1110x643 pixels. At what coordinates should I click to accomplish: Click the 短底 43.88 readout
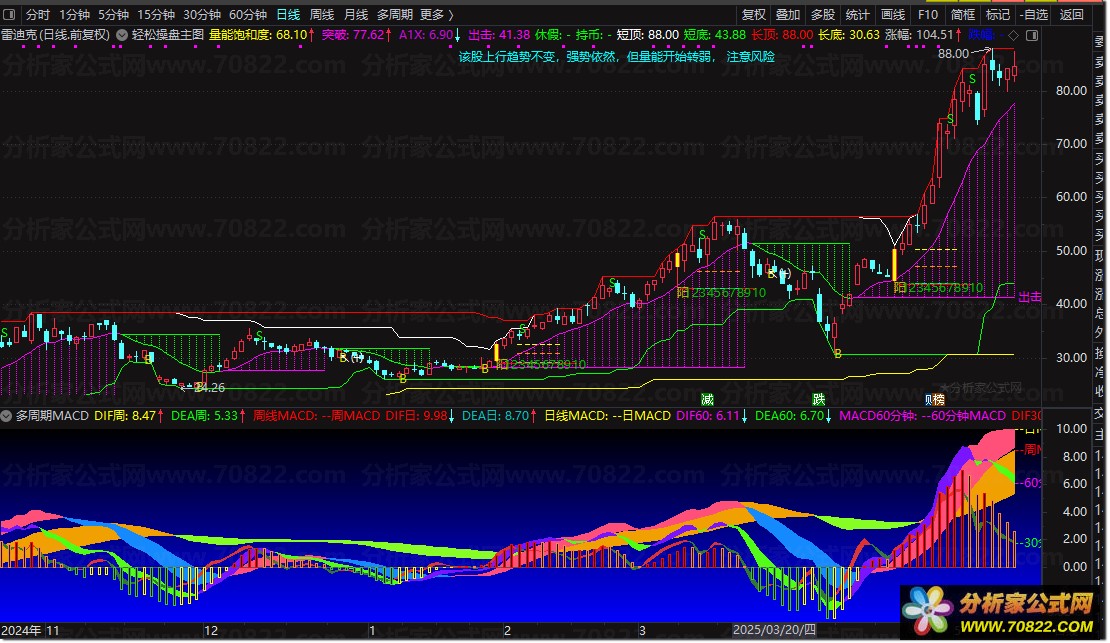(x=714, y=34)
